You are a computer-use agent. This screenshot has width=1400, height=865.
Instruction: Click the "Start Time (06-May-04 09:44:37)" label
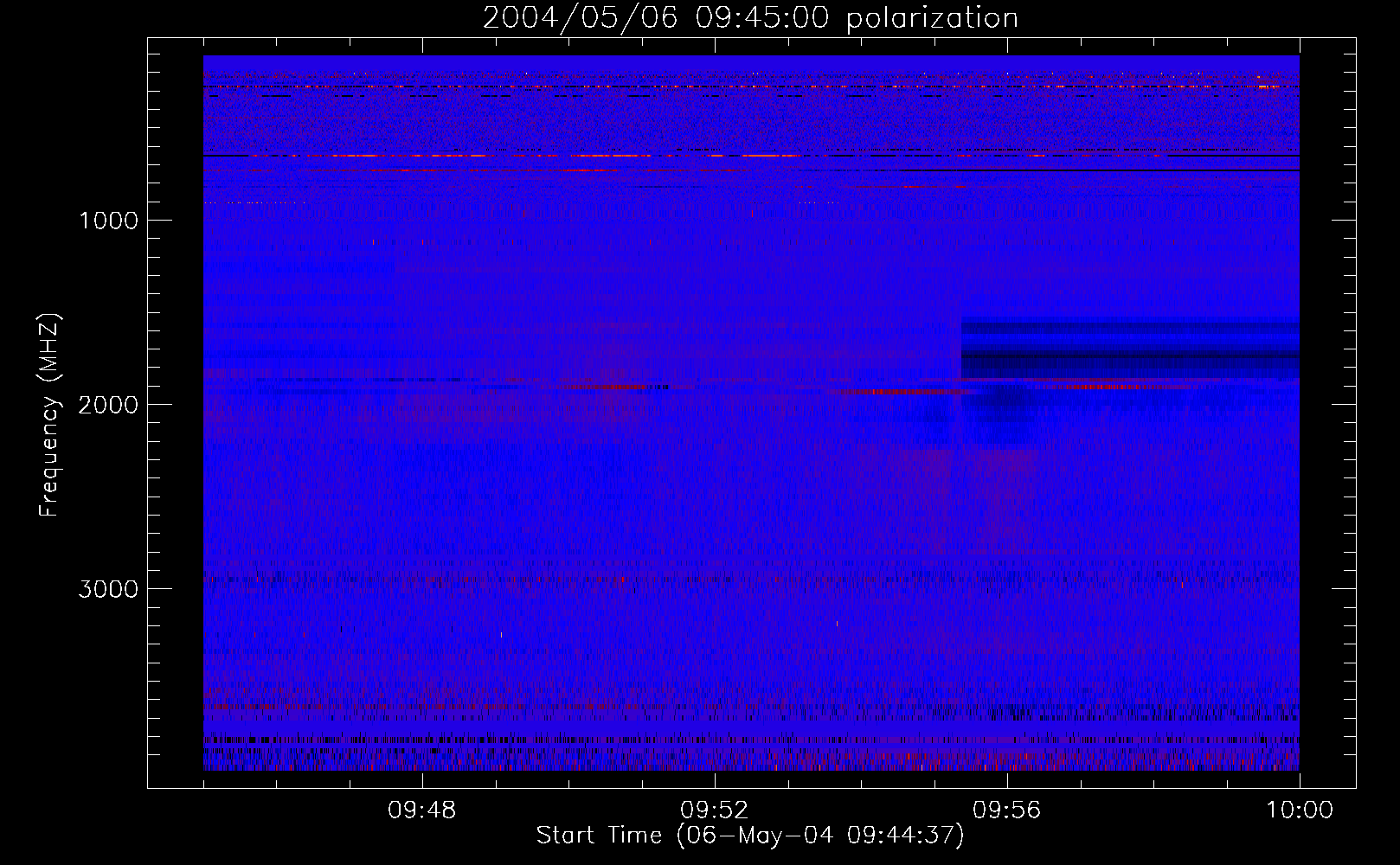pyautogui.click(x=750, y=836)
